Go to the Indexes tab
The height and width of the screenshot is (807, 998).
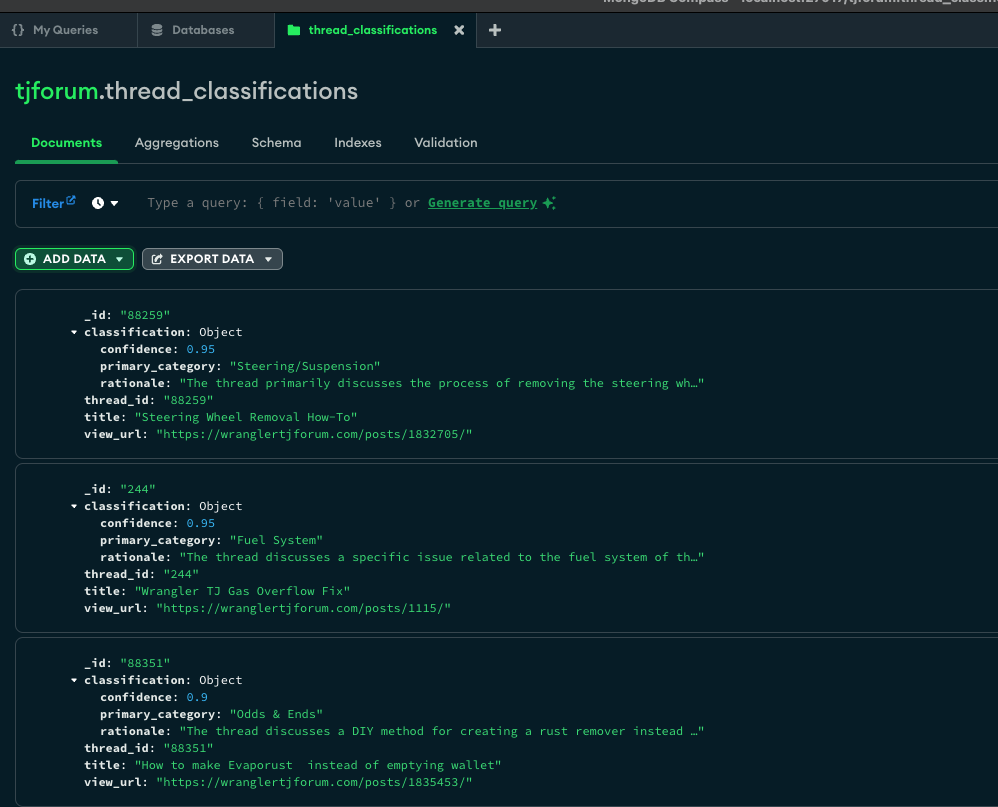tap(358, 143)
